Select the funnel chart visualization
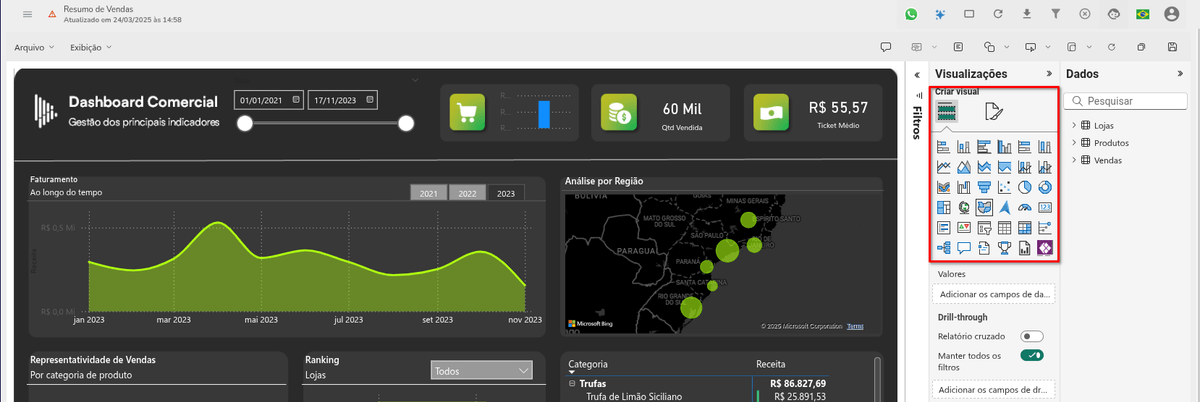1200x402 pixels. [985, 187]
